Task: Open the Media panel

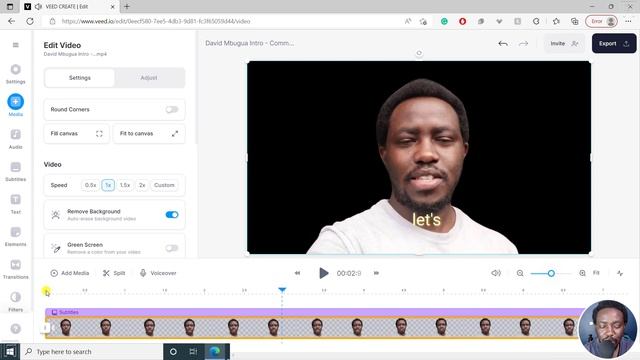Action: [16, 105]
